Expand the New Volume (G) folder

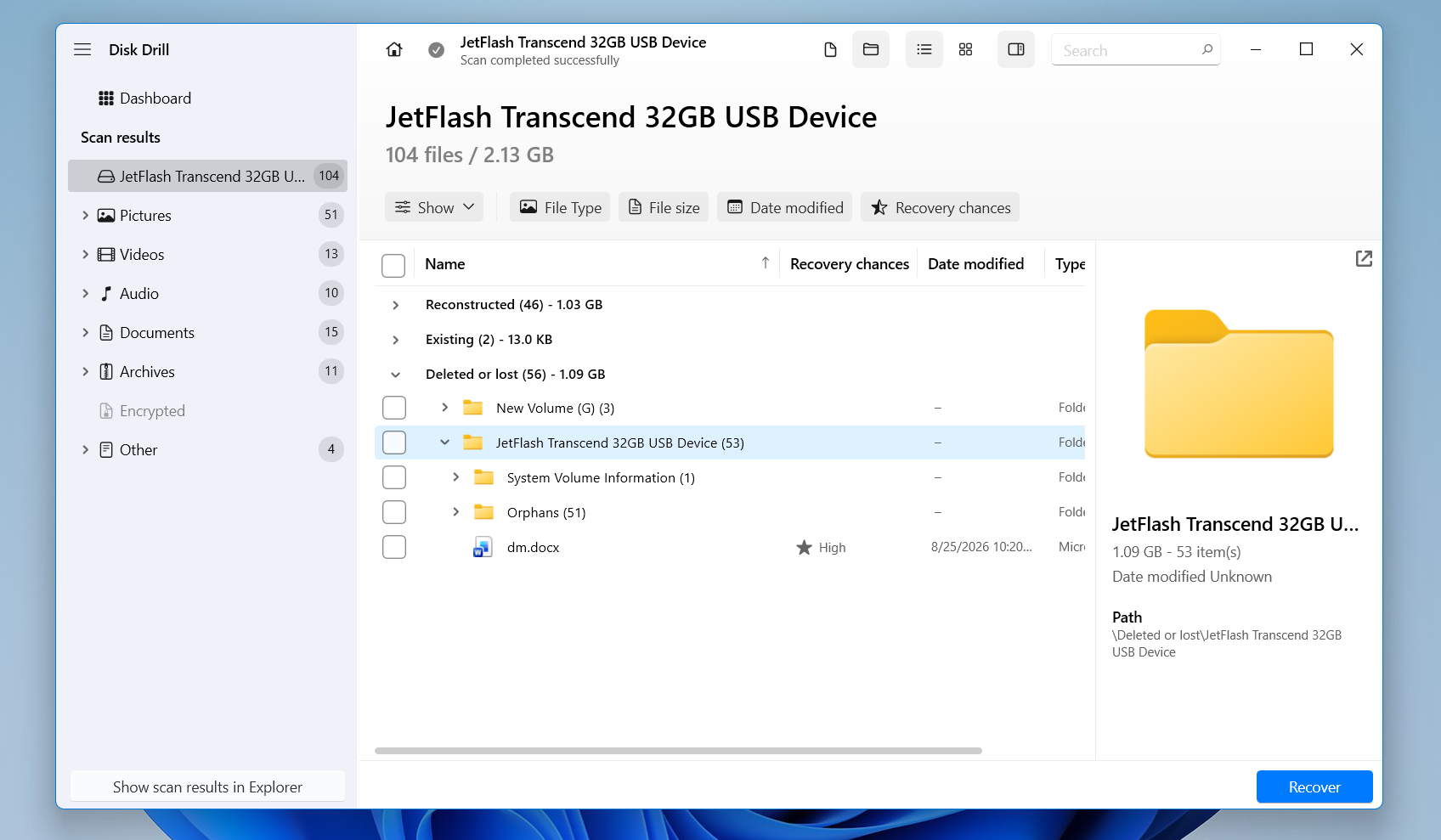tap(444, 408)
